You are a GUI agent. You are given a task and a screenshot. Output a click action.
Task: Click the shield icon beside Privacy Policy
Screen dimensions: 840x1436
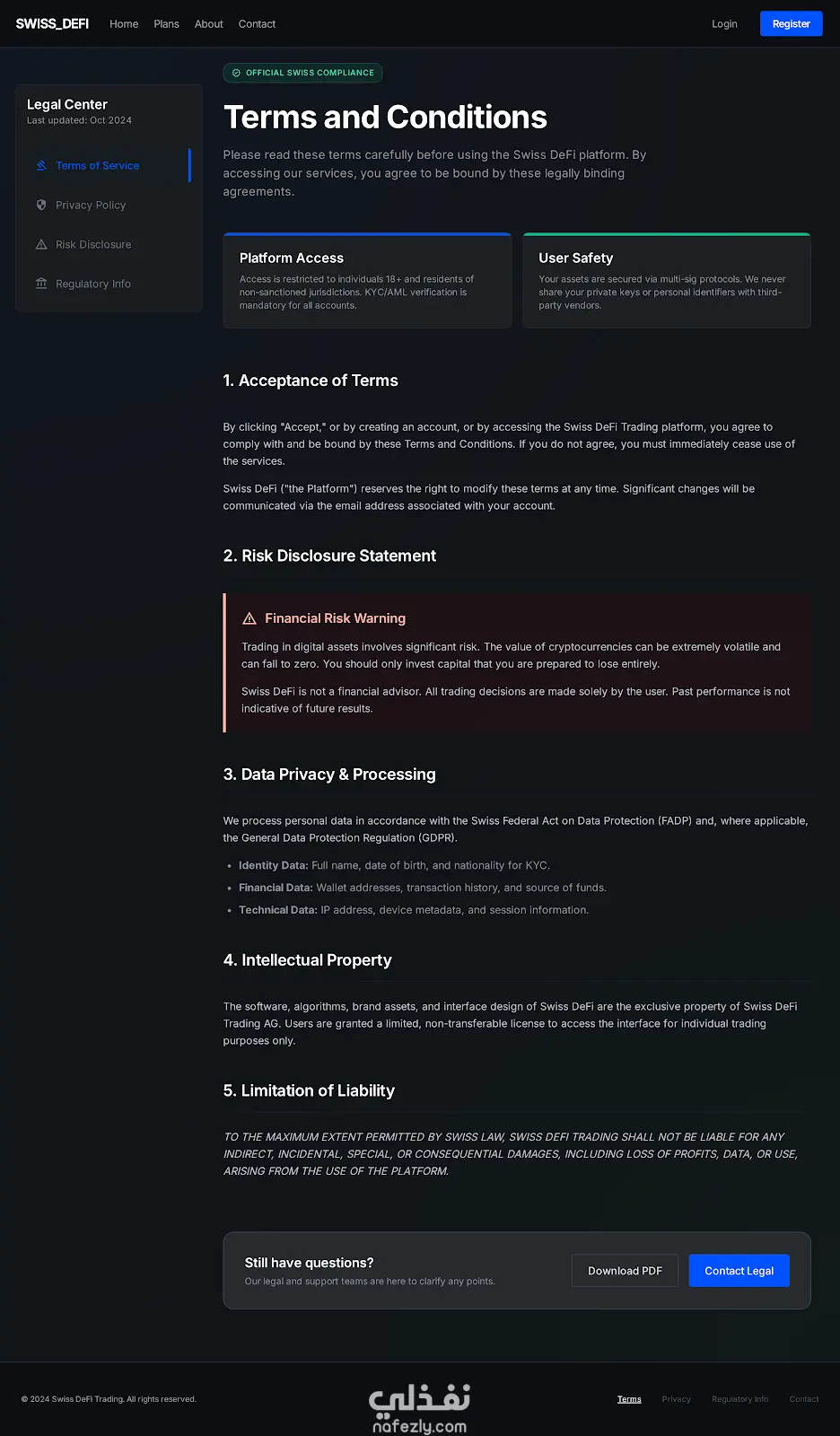coord(41,205)
